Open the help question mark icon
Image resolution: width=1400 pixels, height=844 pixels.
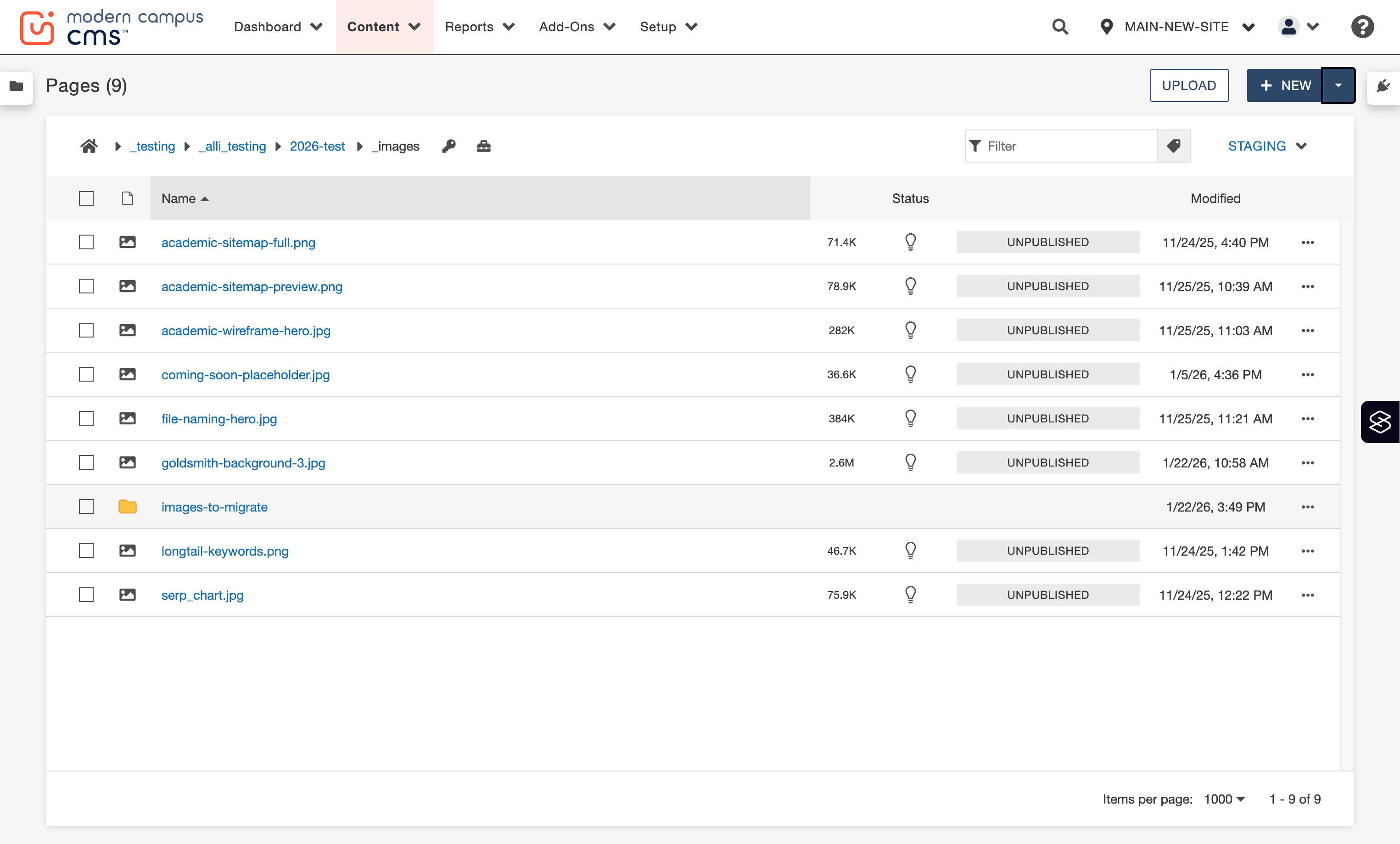click(1362, 27)
